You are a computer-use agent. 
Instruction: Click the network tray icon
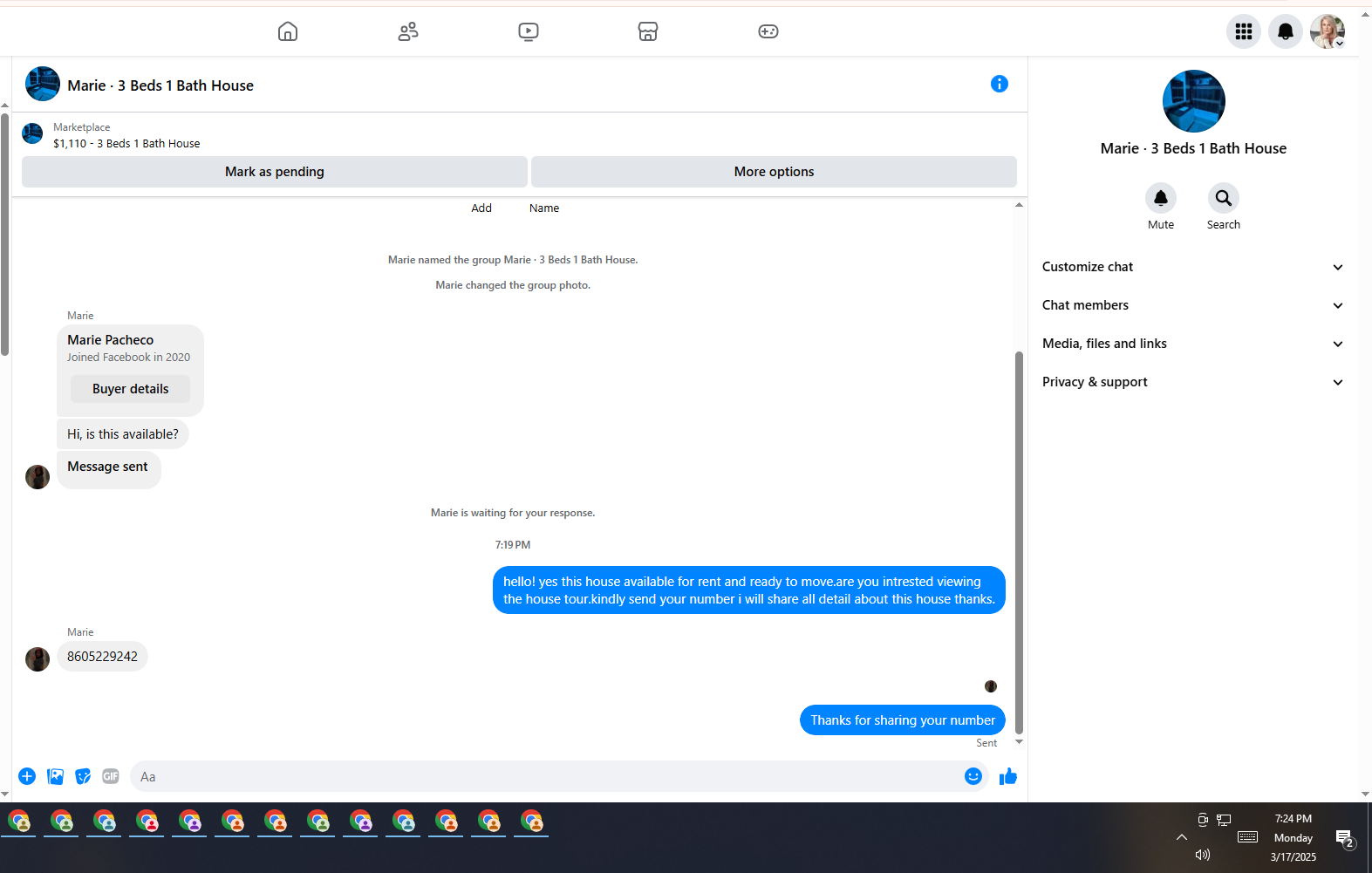pos(1224,820)
